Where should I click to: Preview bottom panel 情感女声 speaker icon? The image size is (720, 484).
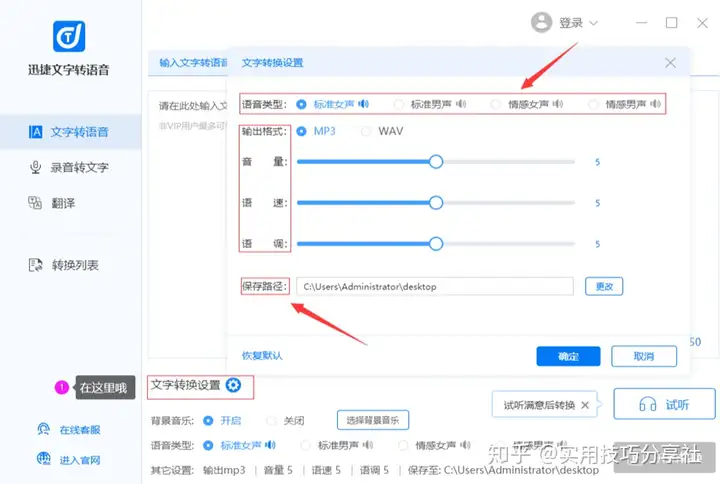(x=466, y=445)
